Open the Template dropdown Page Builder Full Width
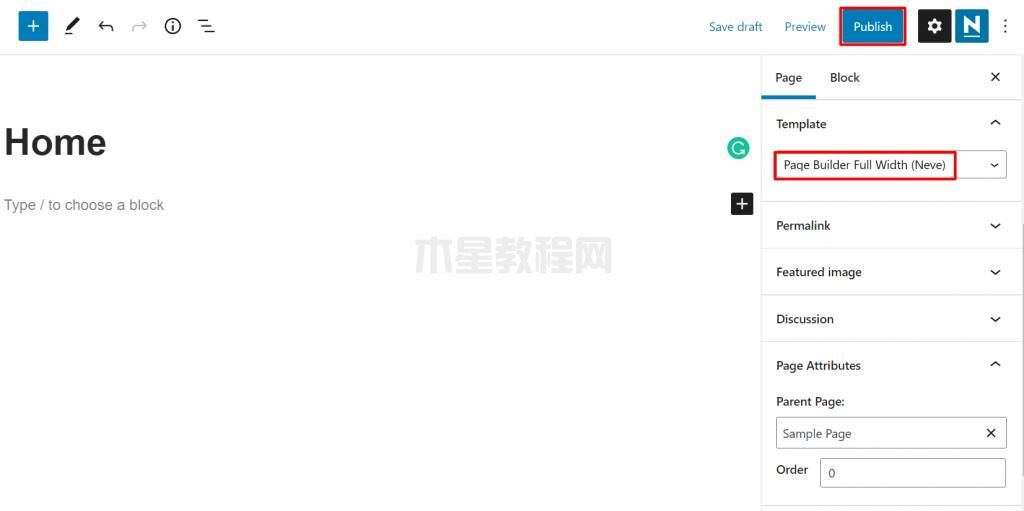 point(891,165)
